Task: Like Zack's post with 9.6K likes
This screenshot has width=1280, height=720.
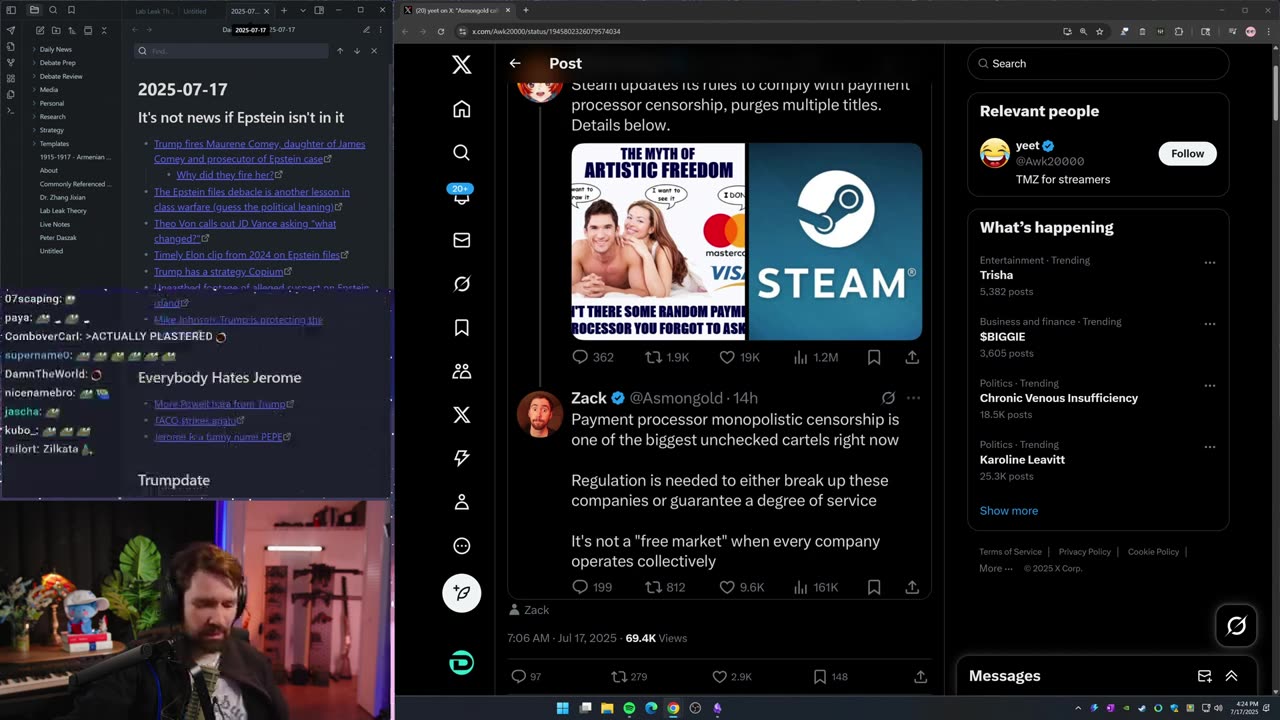Action: pos(725,587)
